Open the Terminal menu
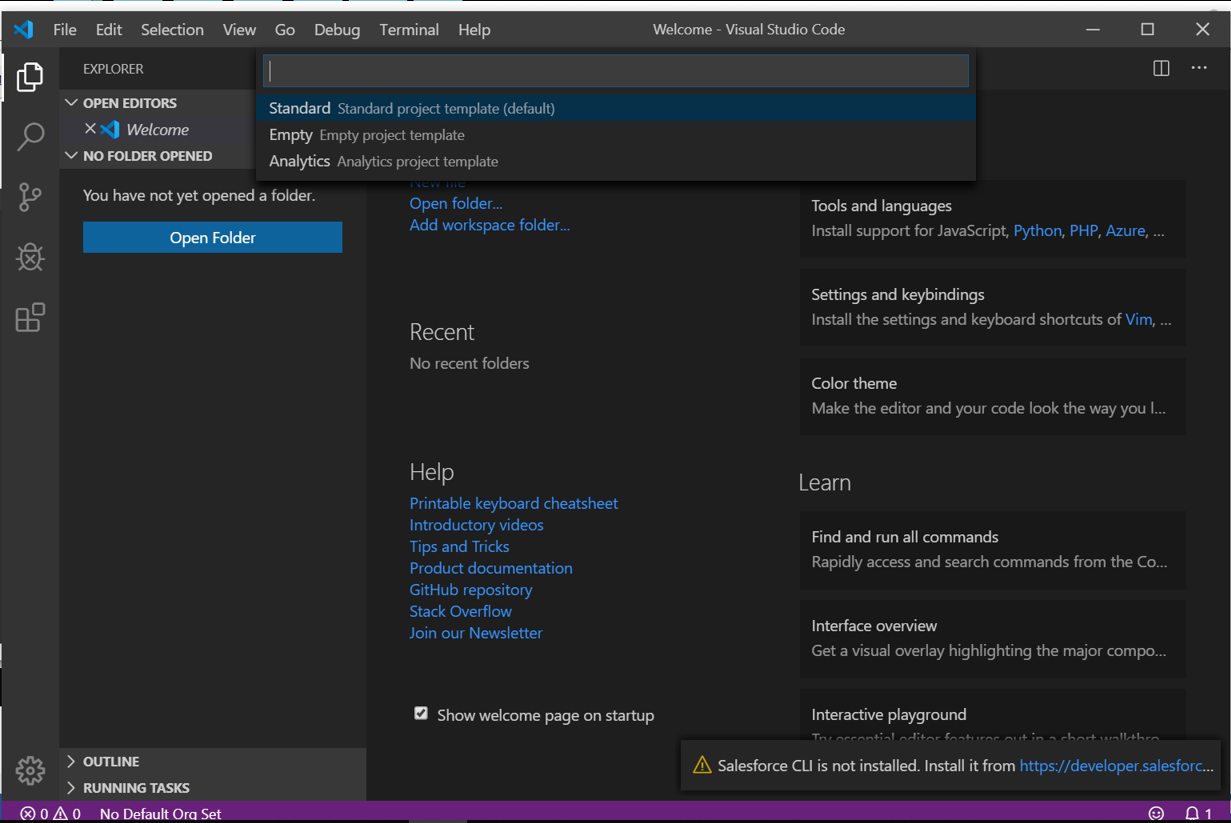Viewport: 1231px width, 823px height. pos(408,30)
